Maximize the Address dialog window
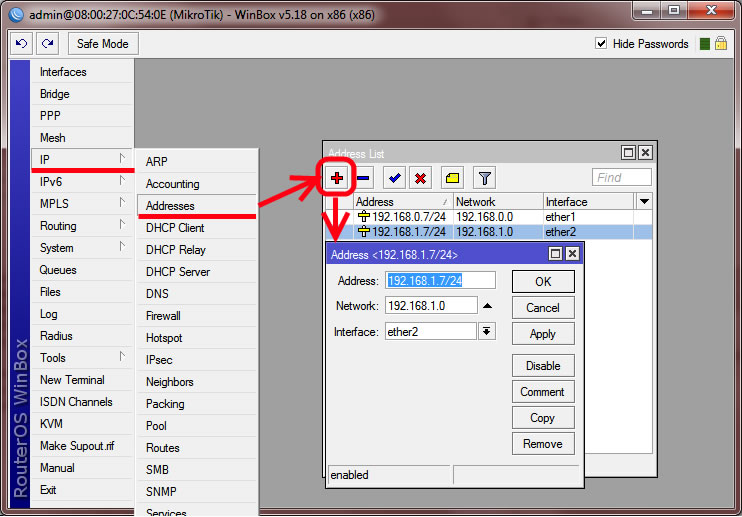742x517 pixels. tap(556, 254)
